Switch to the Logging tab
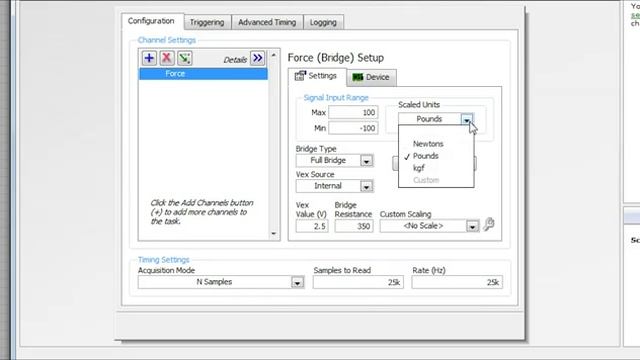The image size is (640, 360). [x=323, y=22]
